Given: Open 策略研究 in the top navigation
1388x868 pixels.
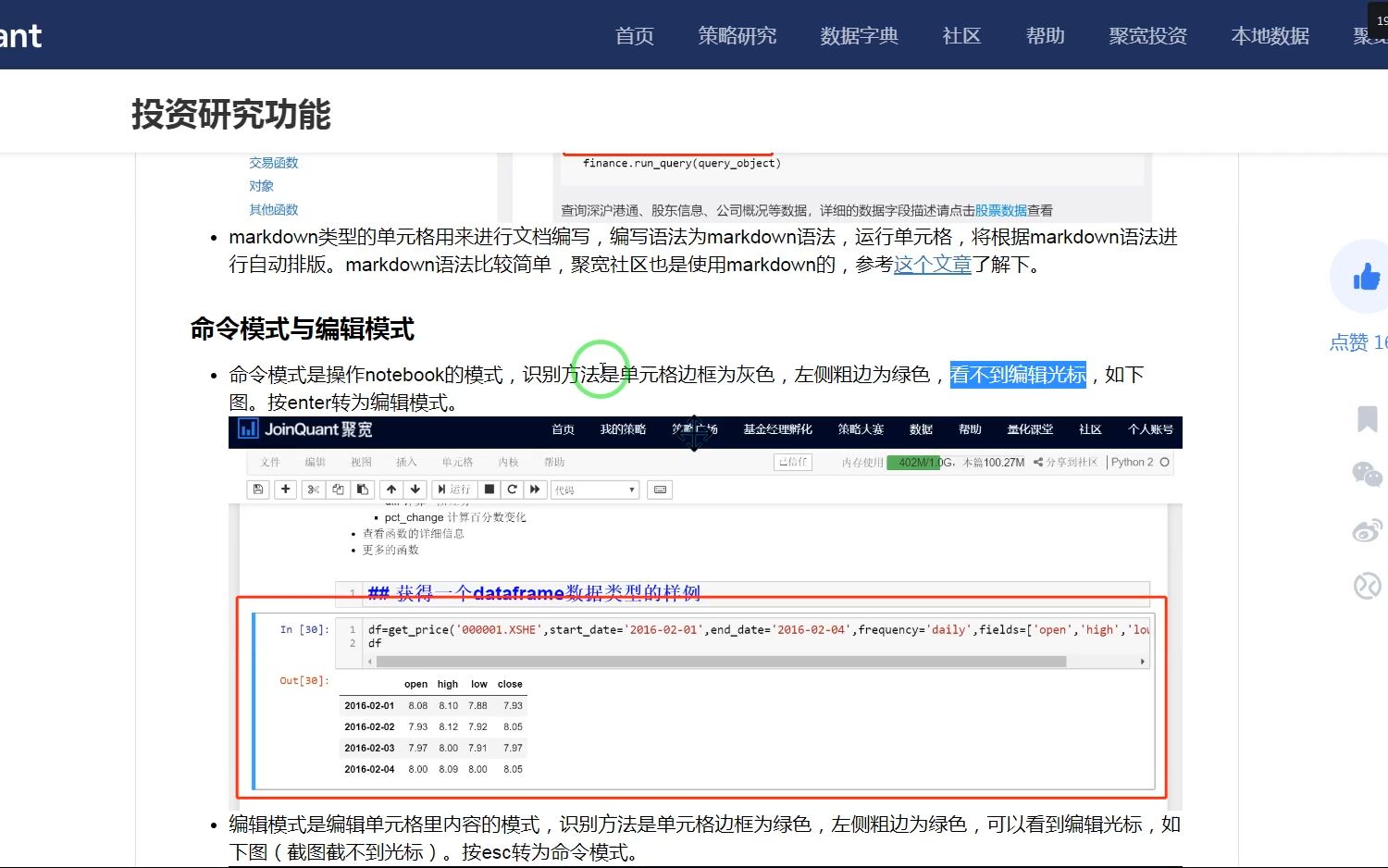Looking at the screenshot, I should [737, 36].
